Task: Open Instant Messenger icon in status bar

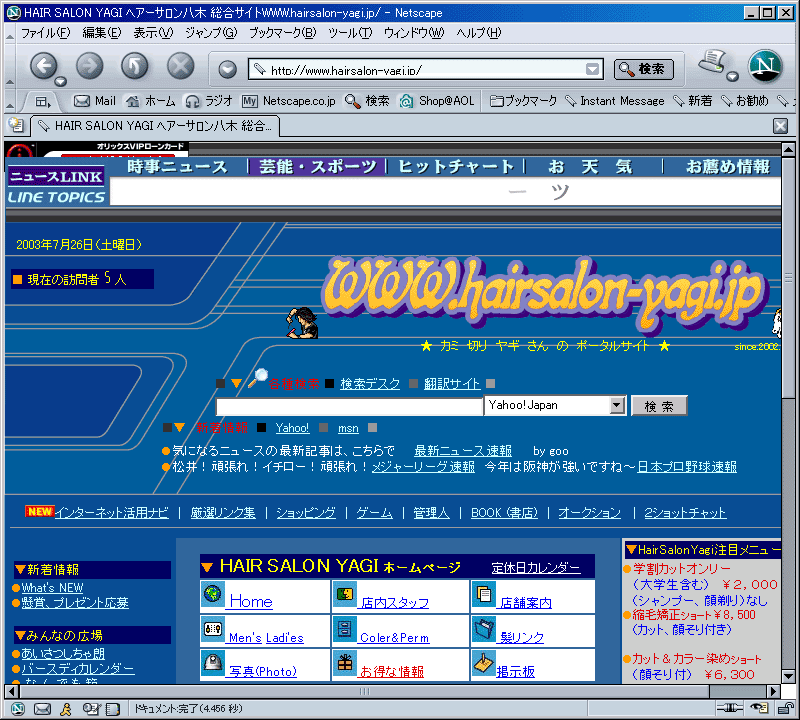Action: pyautogui.click(x=66, y=708)
